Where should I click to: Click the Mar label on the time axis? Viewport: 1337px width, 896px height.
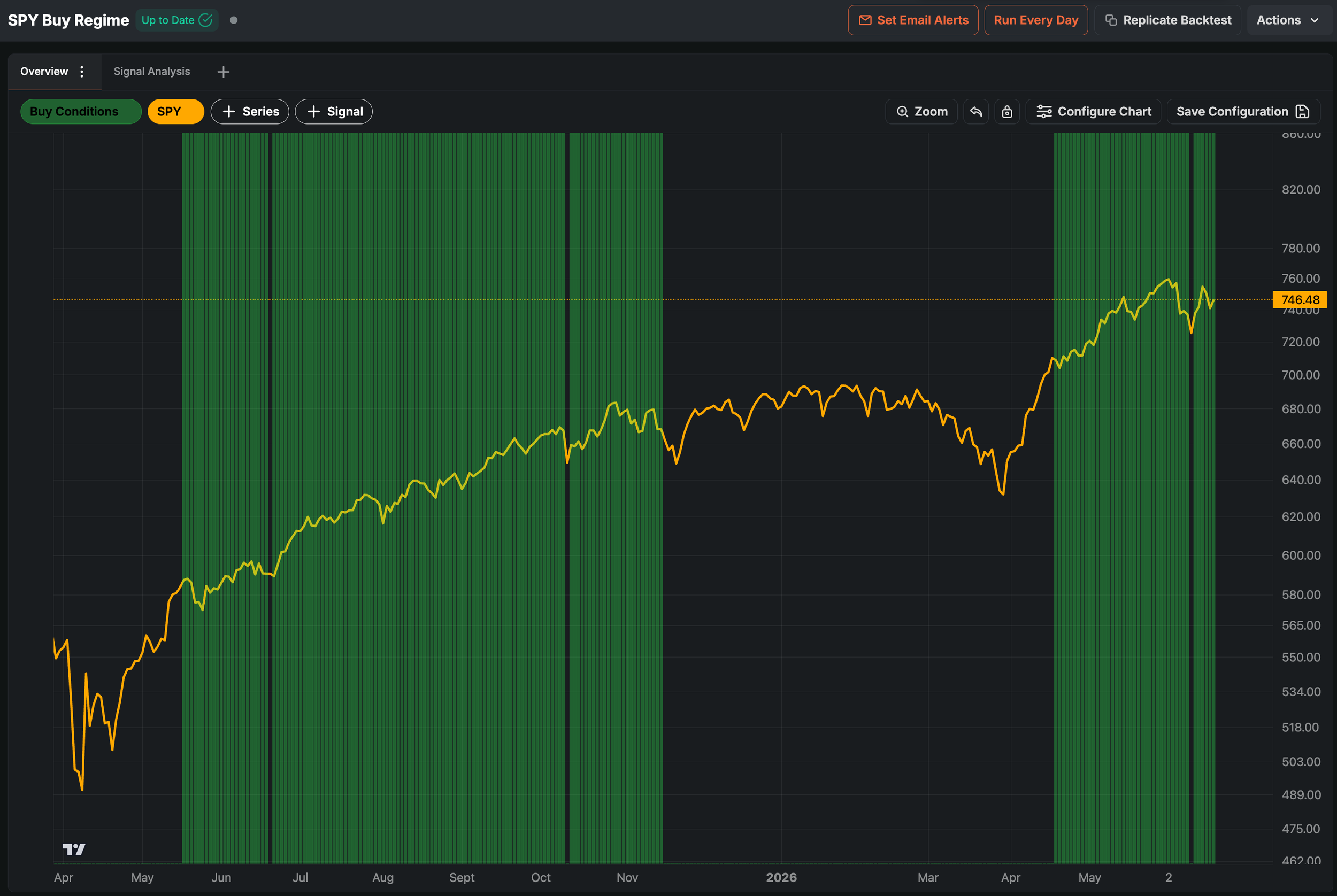click(928, 877)
